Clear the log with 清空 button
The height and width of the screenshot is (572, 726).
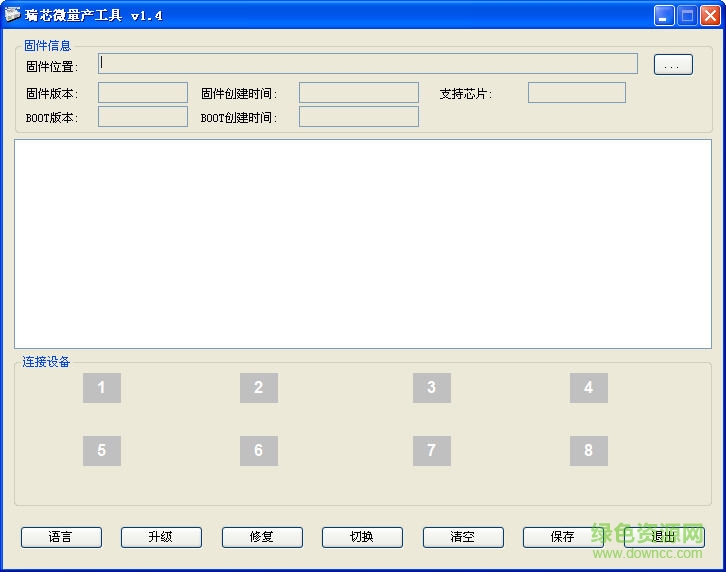tap(463, 537)
